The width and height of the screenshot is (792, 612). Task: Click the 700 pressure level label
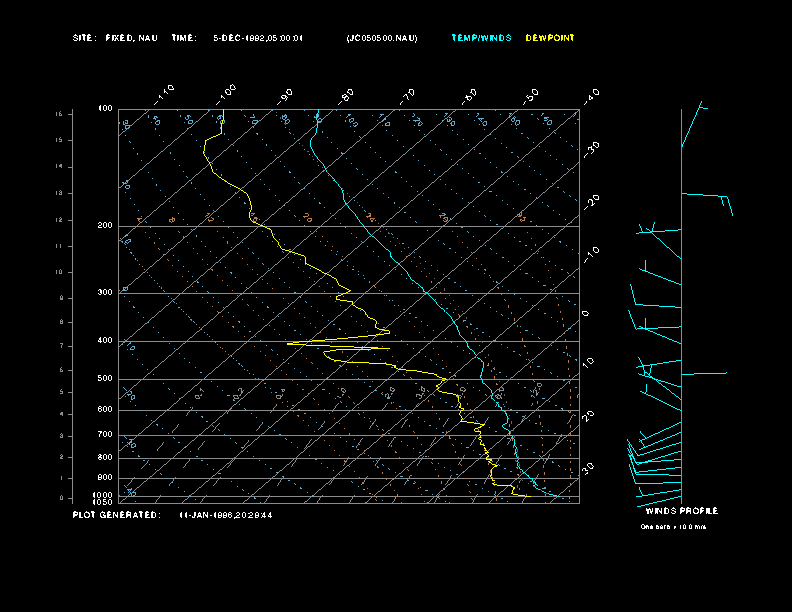[x=105, y=434]
